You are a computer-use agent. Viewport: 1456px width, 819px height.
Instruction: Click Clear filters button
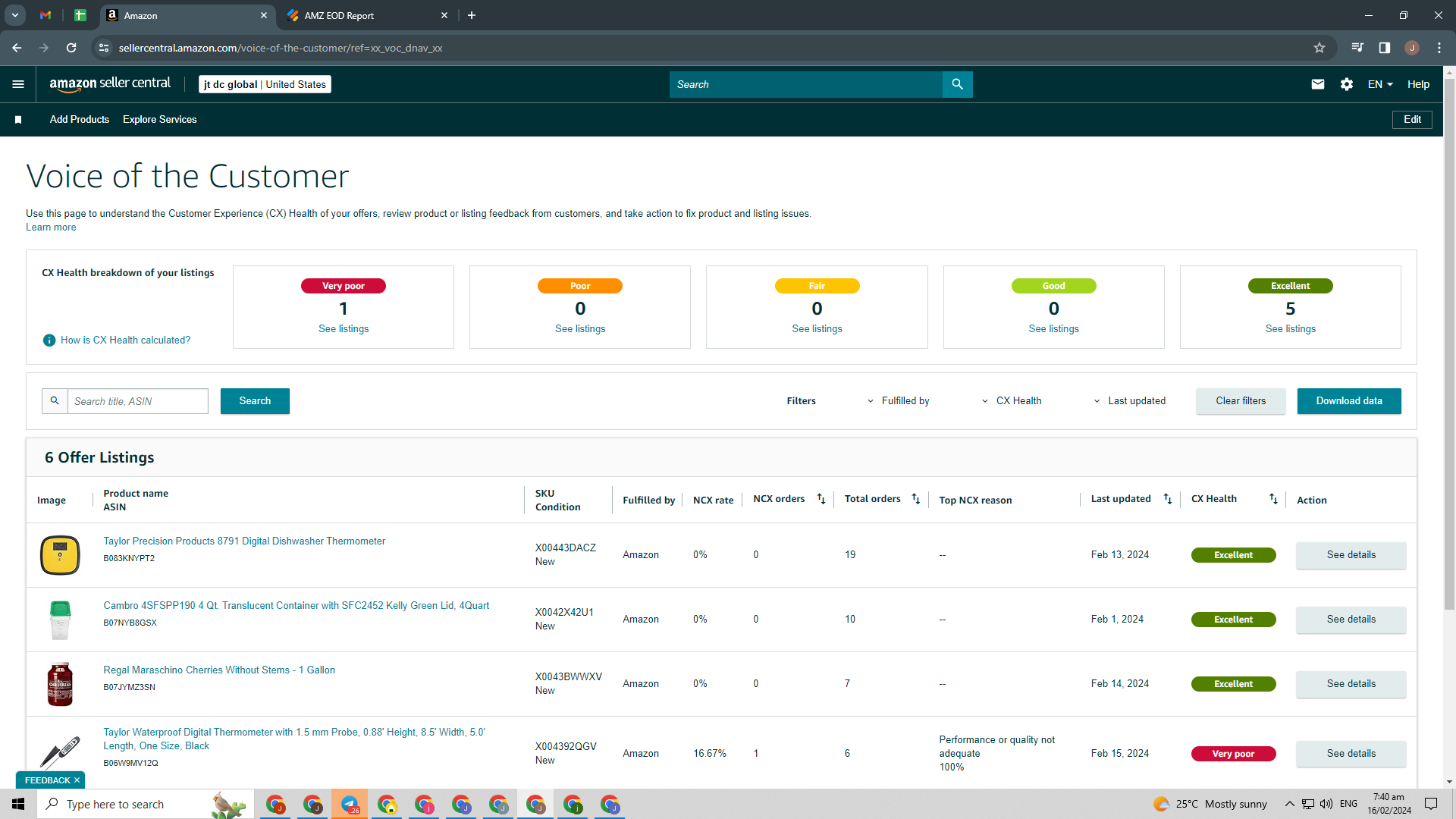1241,401
